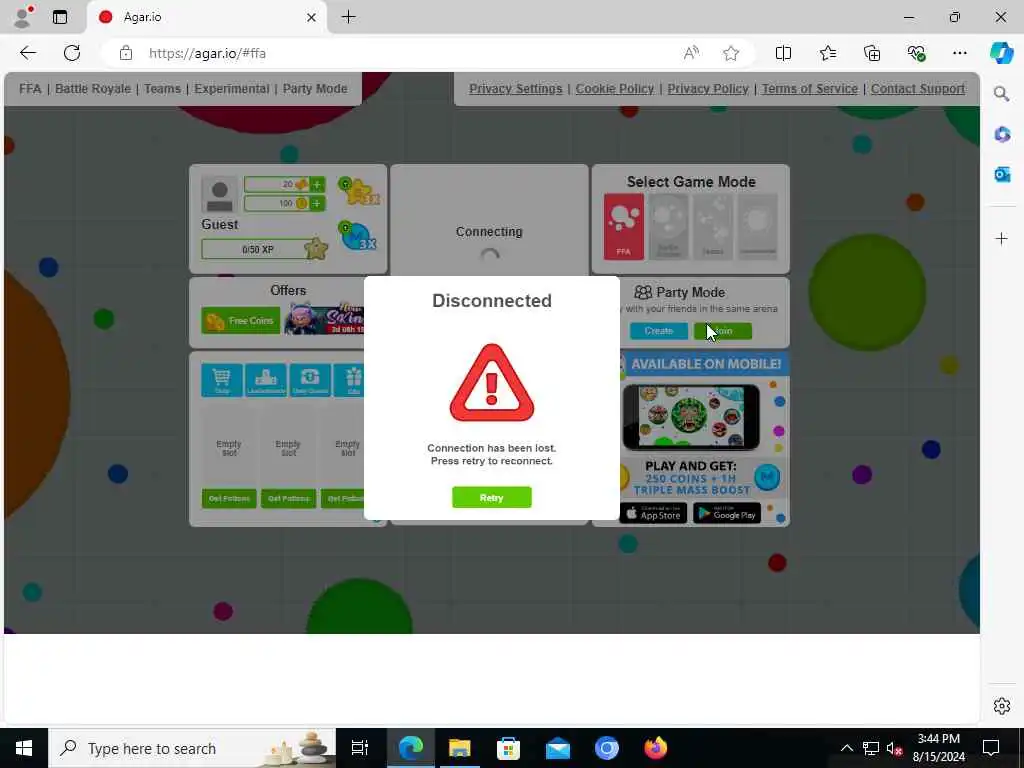Click the mobile game phone preview image
Screen dimensions: 1024x768
click(x=691, y=417)
